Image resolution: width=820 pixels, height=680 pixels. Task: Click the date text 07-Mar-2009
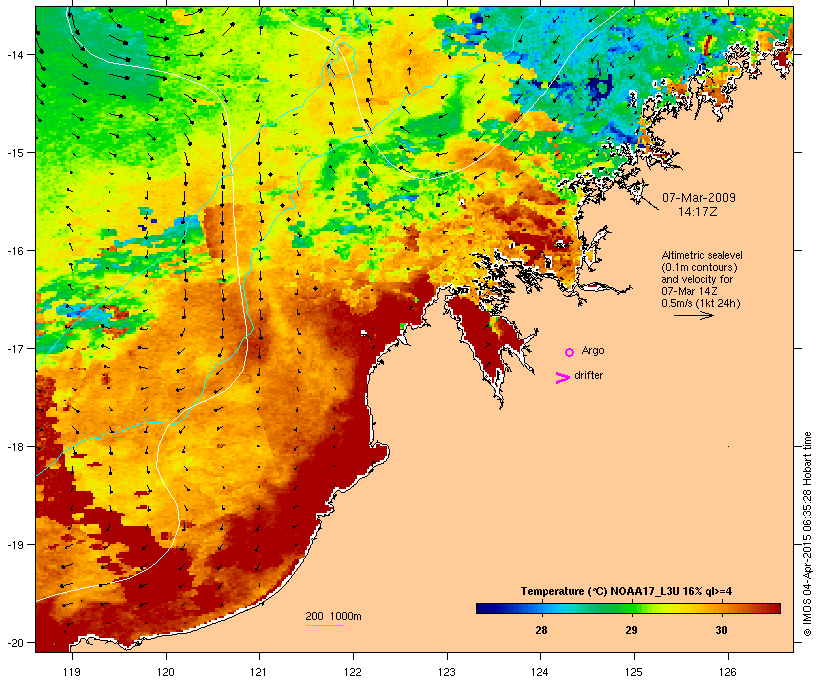[699, 198]
